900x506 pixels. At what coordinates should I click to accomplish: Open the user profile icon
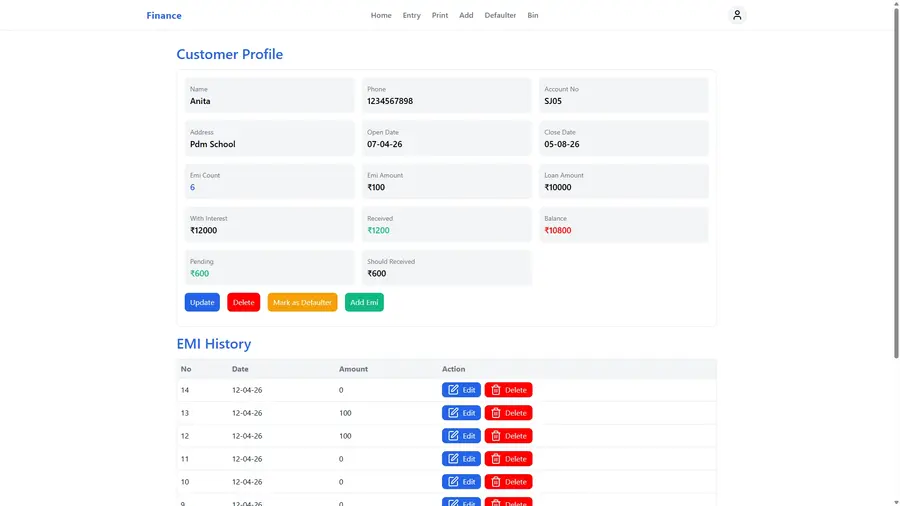coord(737,15)
